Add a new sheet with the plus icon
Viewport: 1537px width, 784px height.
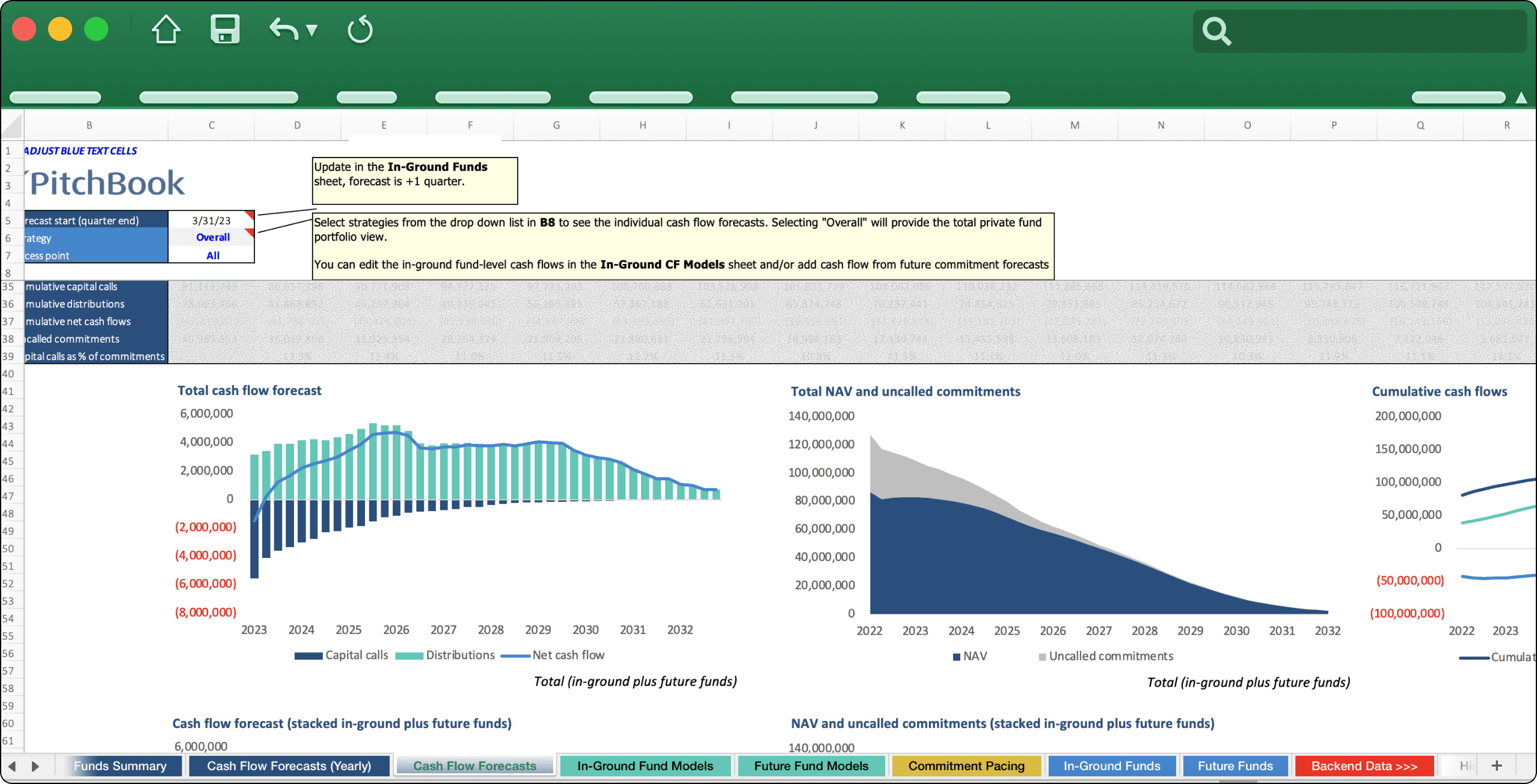[x=1497, y=765]
